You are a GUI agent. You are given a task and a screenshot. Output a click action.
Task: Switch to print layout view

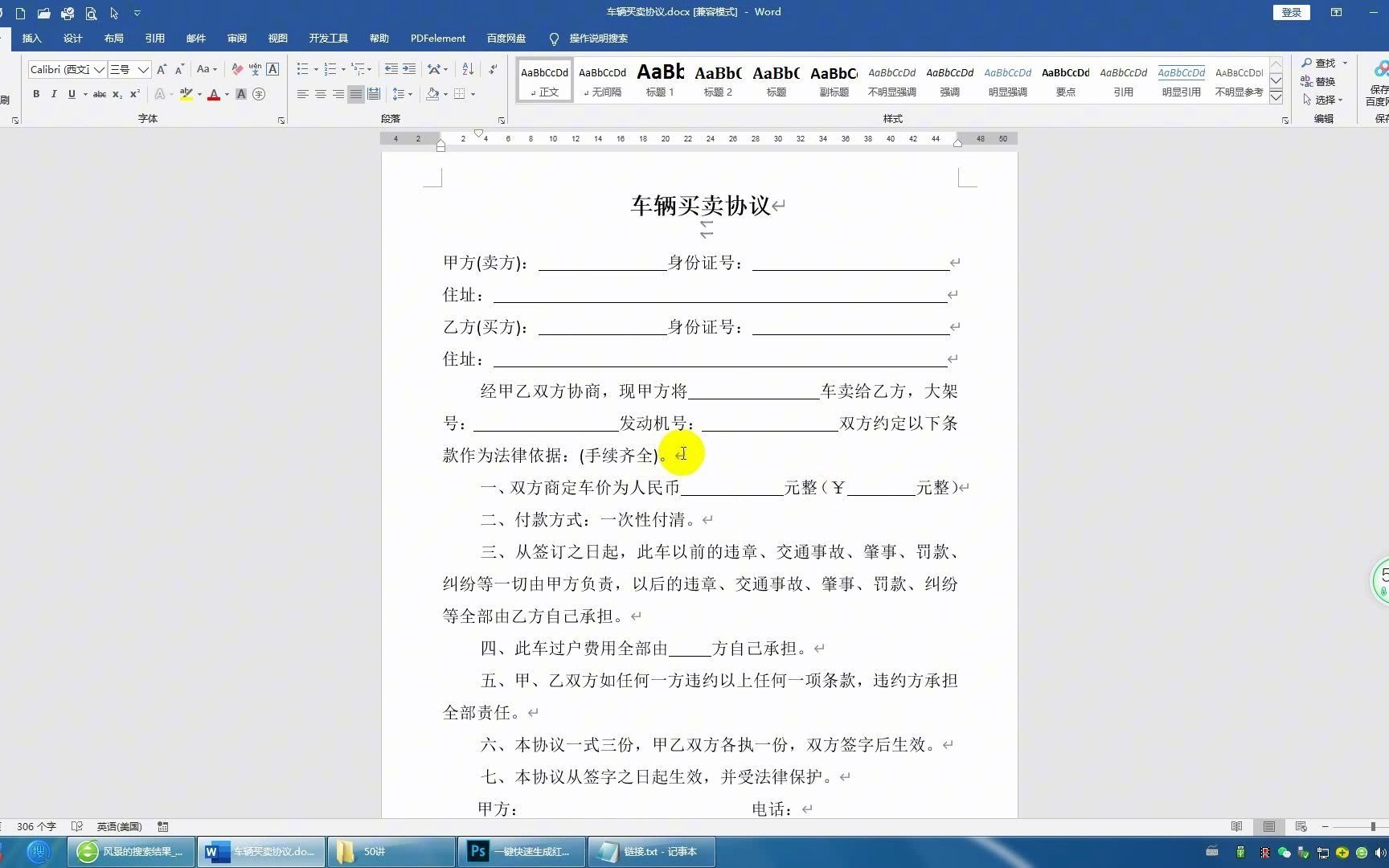pos(1269,826)
